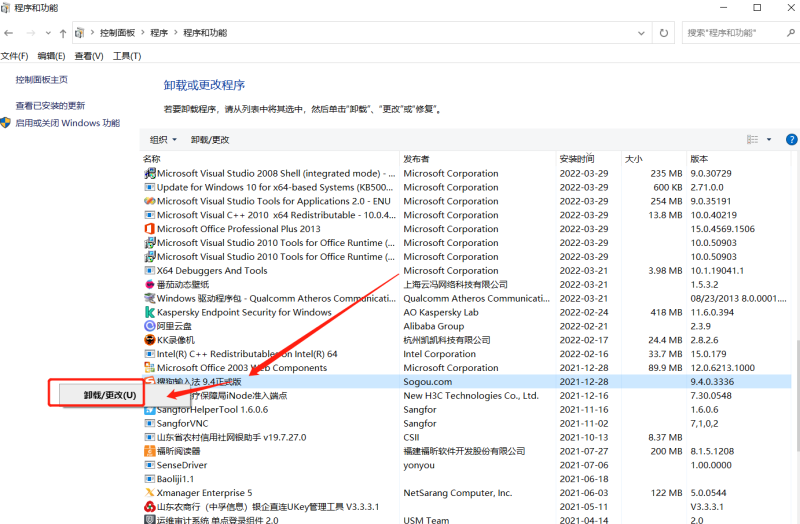Open the blue help icon

pos(791,139)
